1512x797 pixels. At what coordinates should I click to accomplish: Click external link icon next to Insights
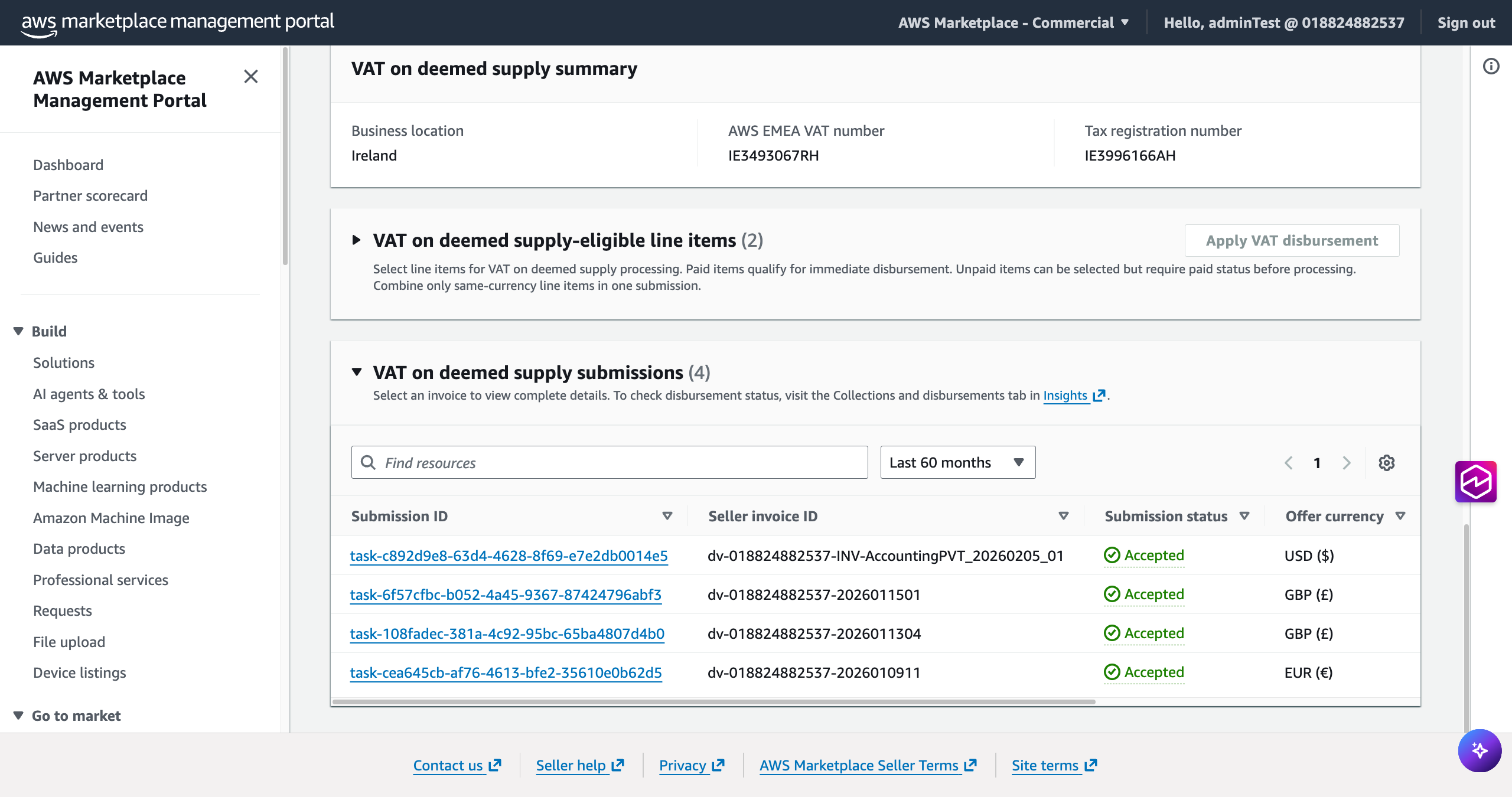click(1099, 396)
